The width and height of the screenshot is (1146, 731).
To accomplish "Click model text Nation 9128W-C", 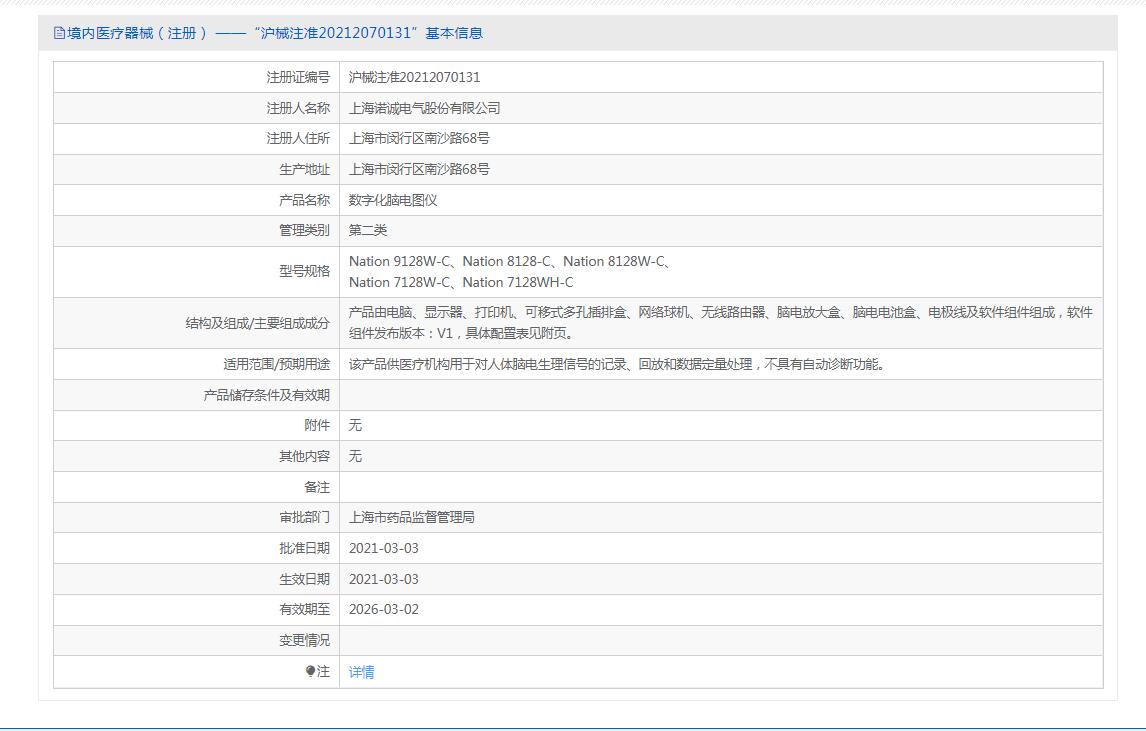I will [400, 261].
